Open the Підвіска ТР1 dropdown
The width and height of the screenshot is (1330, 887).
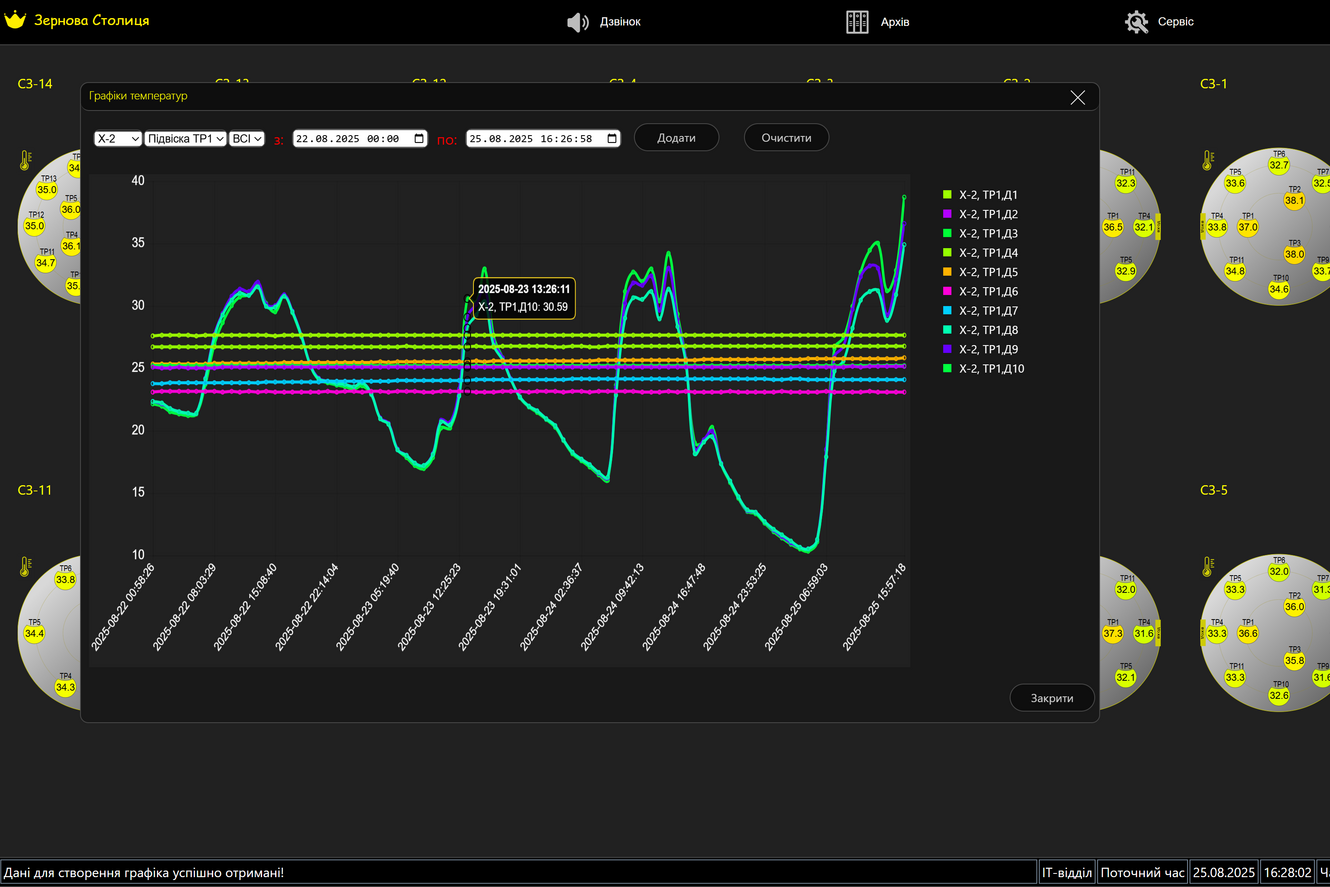coord(185,139)
